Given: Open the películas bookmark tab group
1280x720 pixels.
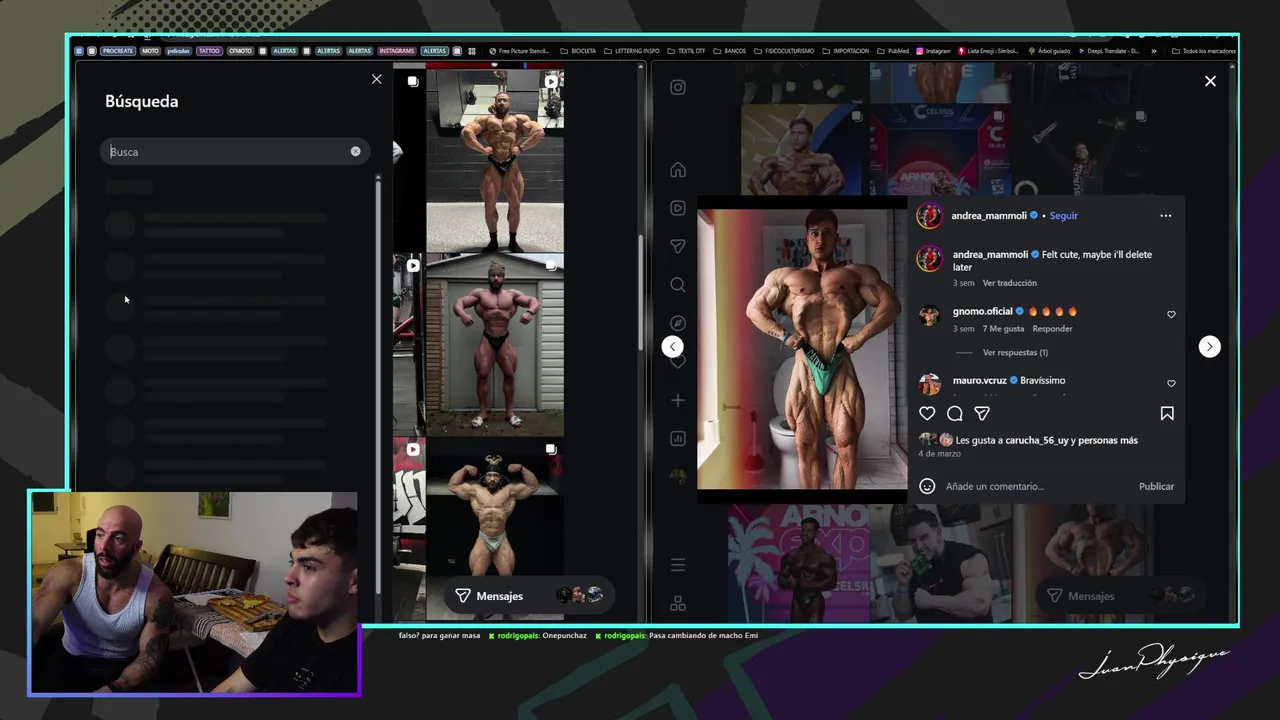Looking at the screenshot, I should (x=178, y=51).
